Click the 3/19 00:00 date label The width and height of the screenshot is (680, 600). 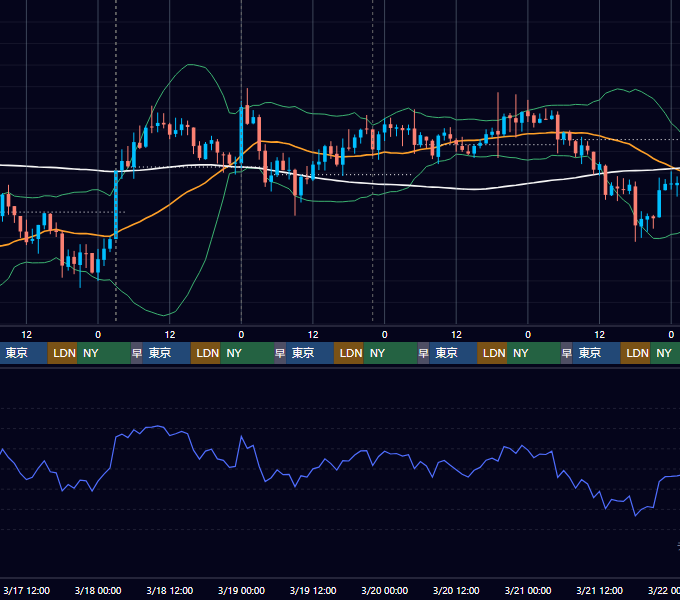point(241,590)
